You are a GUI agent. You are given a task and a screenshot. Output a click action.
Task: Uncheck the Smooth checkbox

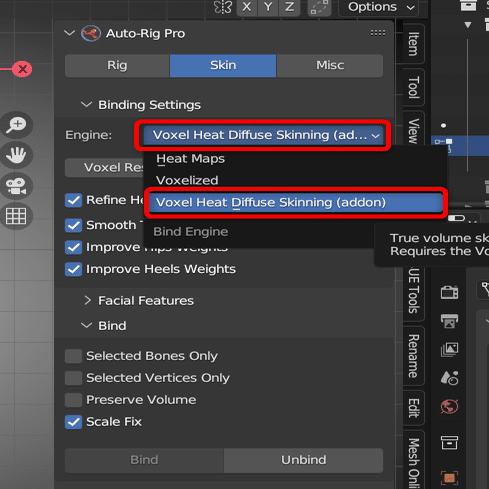pos(73,225)
